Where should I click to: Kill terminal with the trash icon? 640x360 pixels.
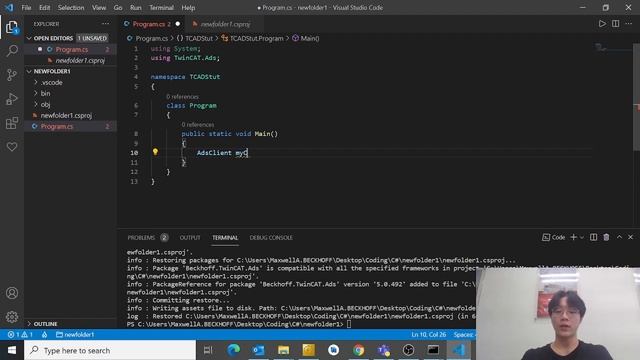pos(606,237)
